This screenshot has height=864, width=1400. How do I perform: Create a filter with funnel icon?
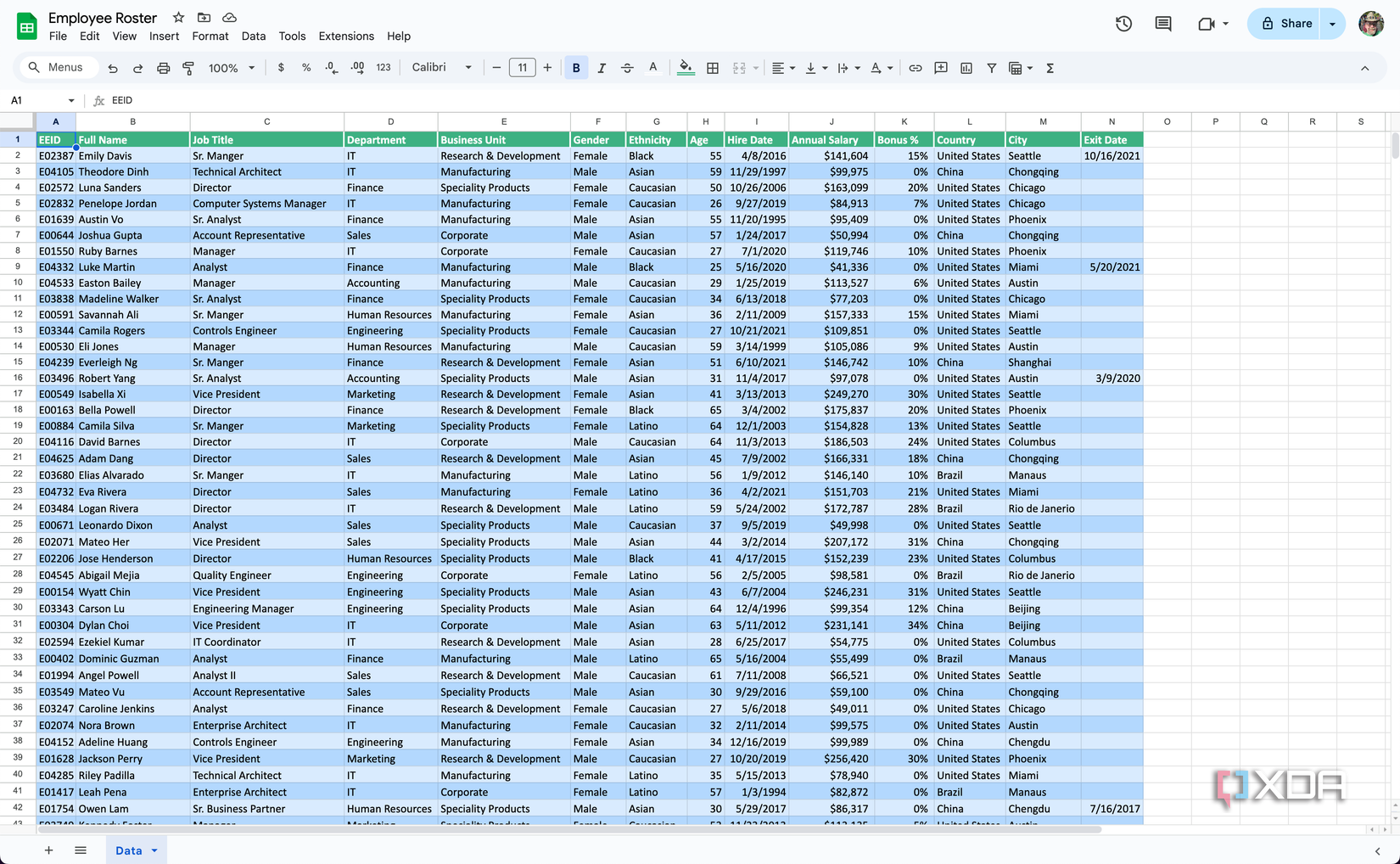coord(991,68)
